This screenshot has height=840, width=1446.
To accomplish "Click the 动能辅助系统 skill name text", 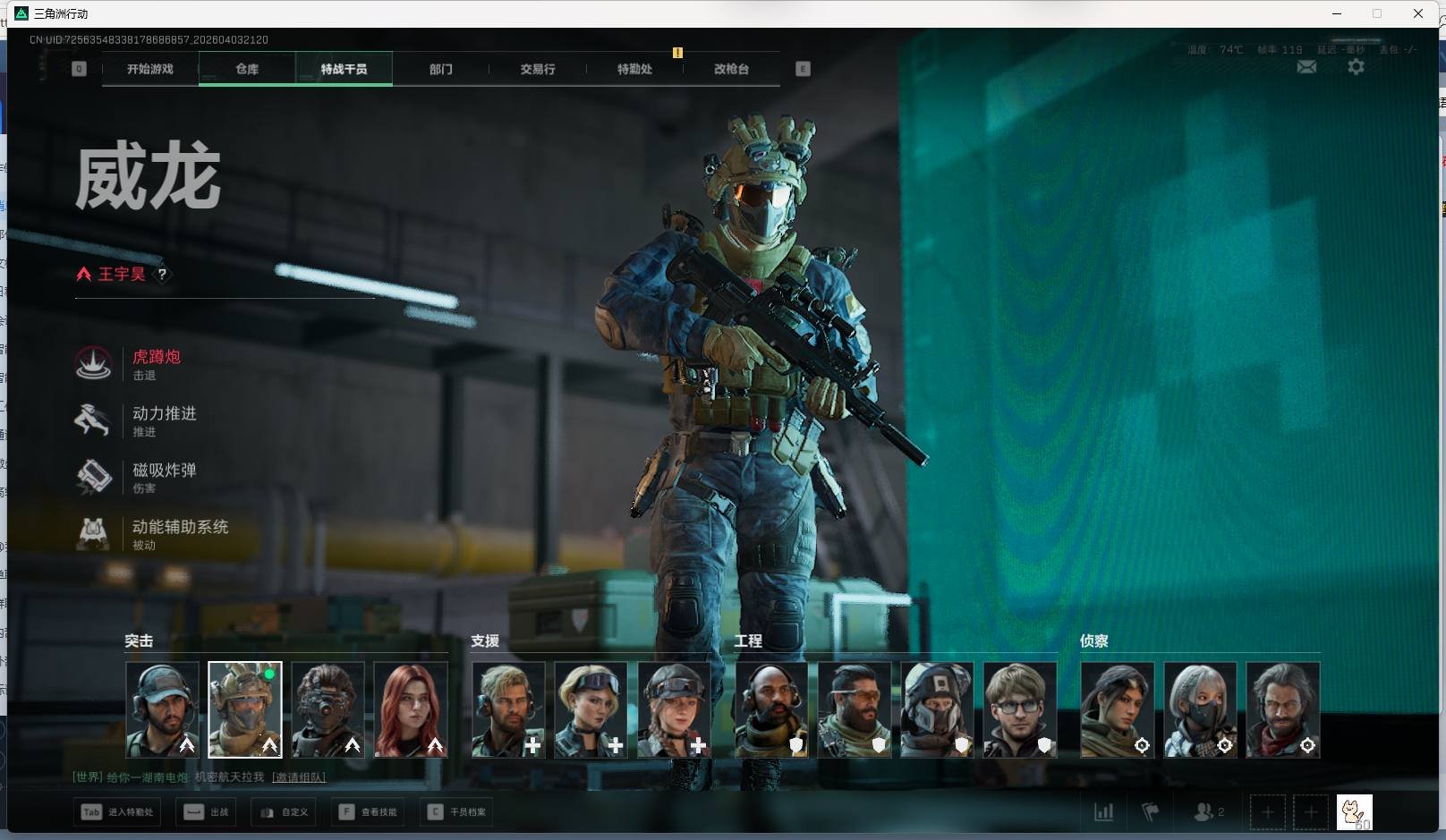I will point(181,527).
